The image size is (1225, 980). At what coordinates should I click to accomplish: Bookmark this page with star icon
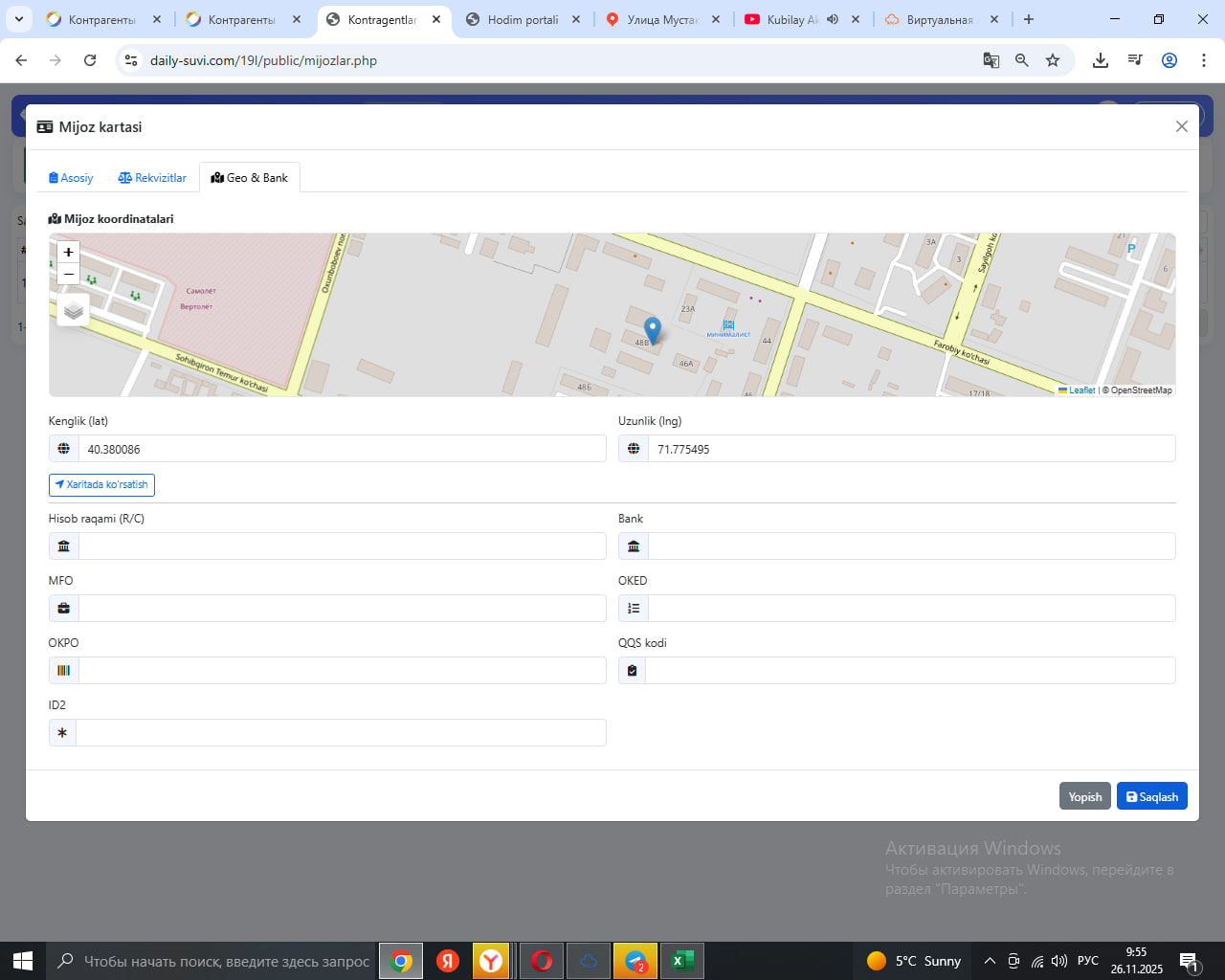(x=1053, y=60)
